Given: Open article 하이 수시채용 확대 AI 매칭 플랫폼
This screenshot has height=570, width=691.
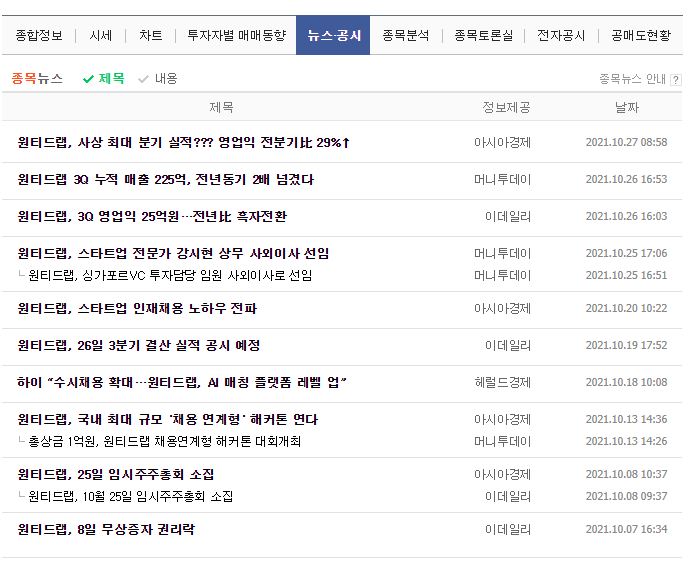Looking at the screenshot, I should pos(182,382).
